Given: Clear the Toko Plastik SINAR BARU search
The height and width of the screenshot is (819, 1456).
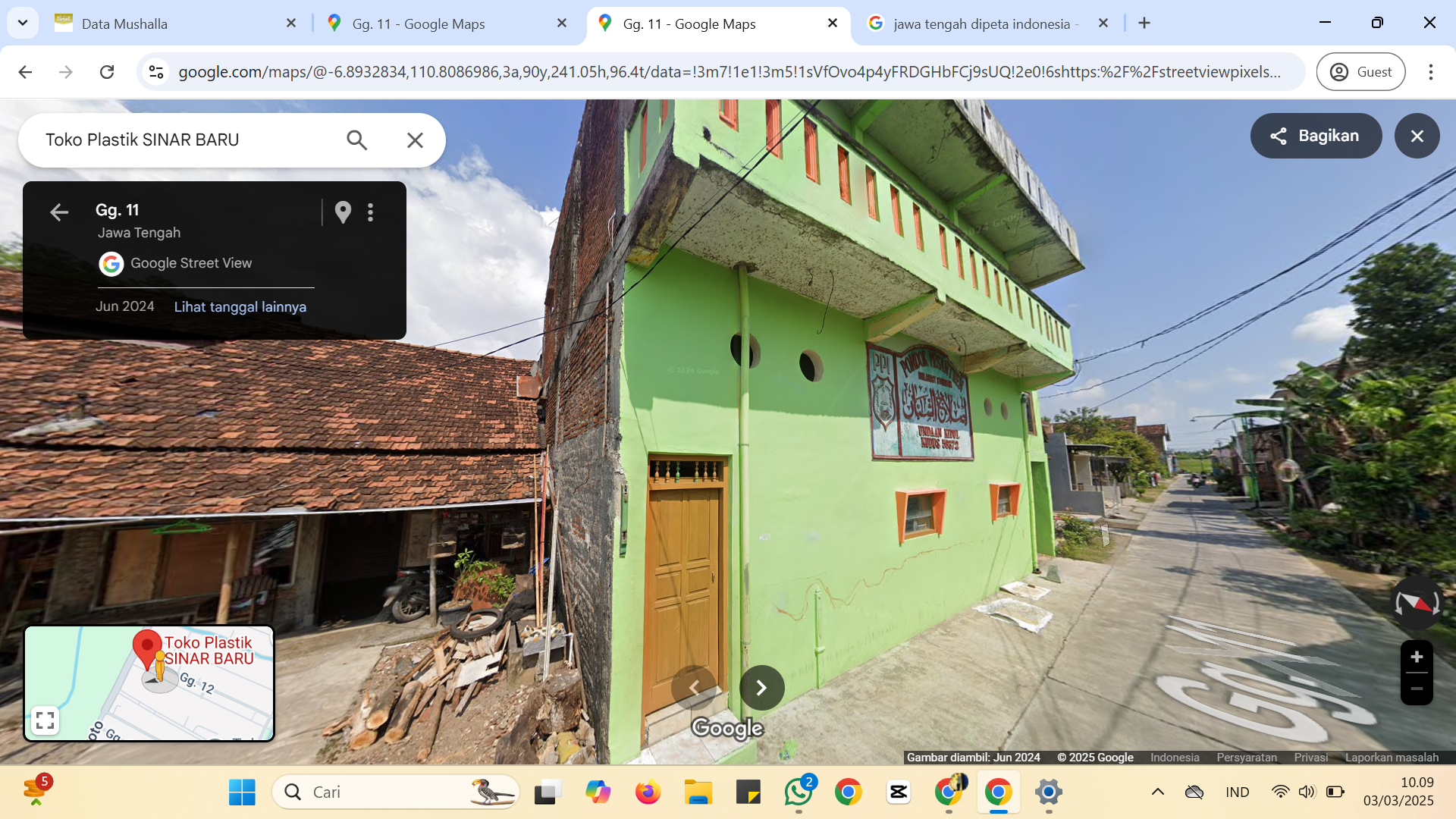Looking at the screenshot, I should [x=415, y=140].
